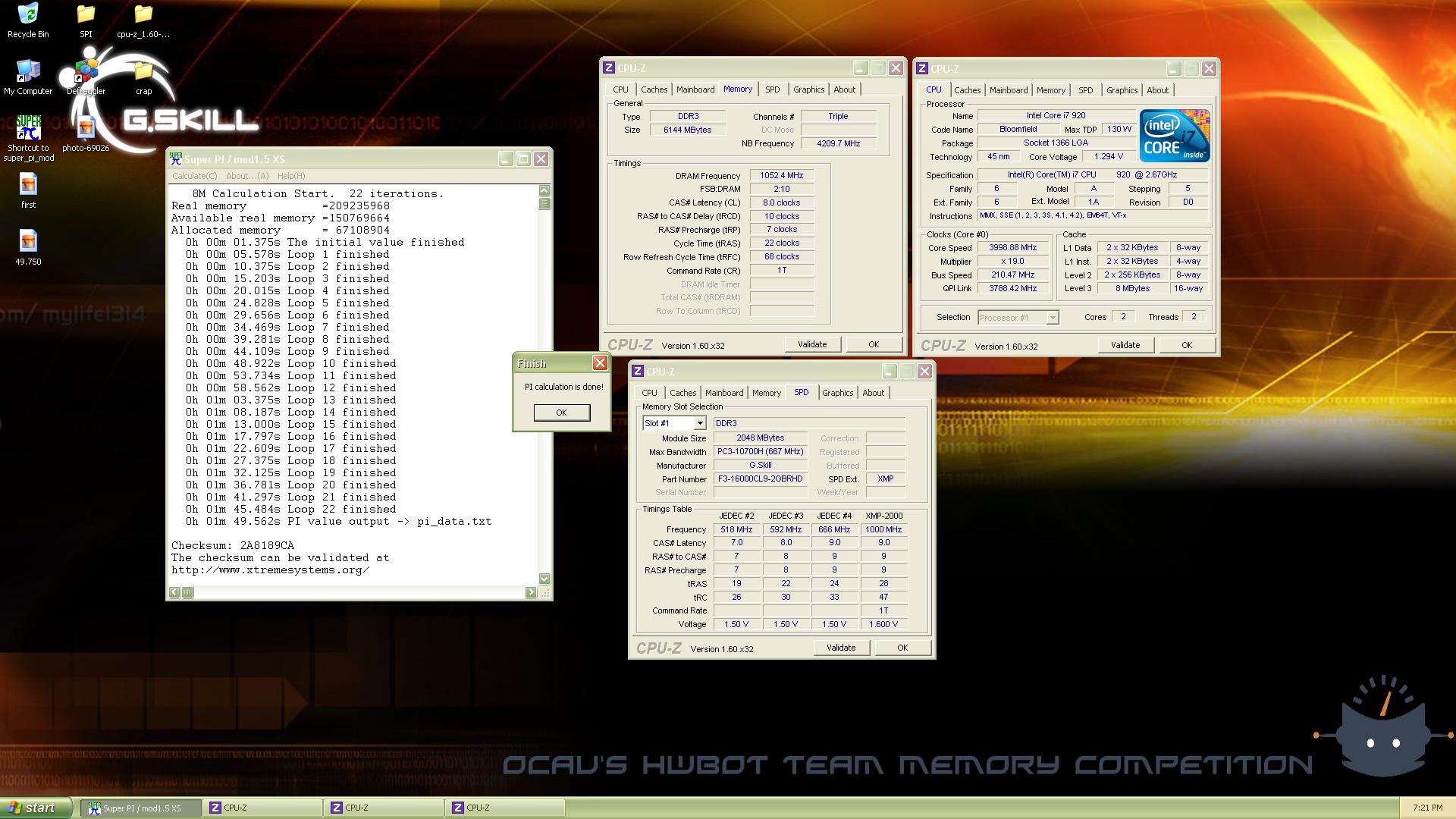Click the CAS# Latency 8.0 clocks value
Viewport: 1456px width, 819px height.
coord(782,202)
